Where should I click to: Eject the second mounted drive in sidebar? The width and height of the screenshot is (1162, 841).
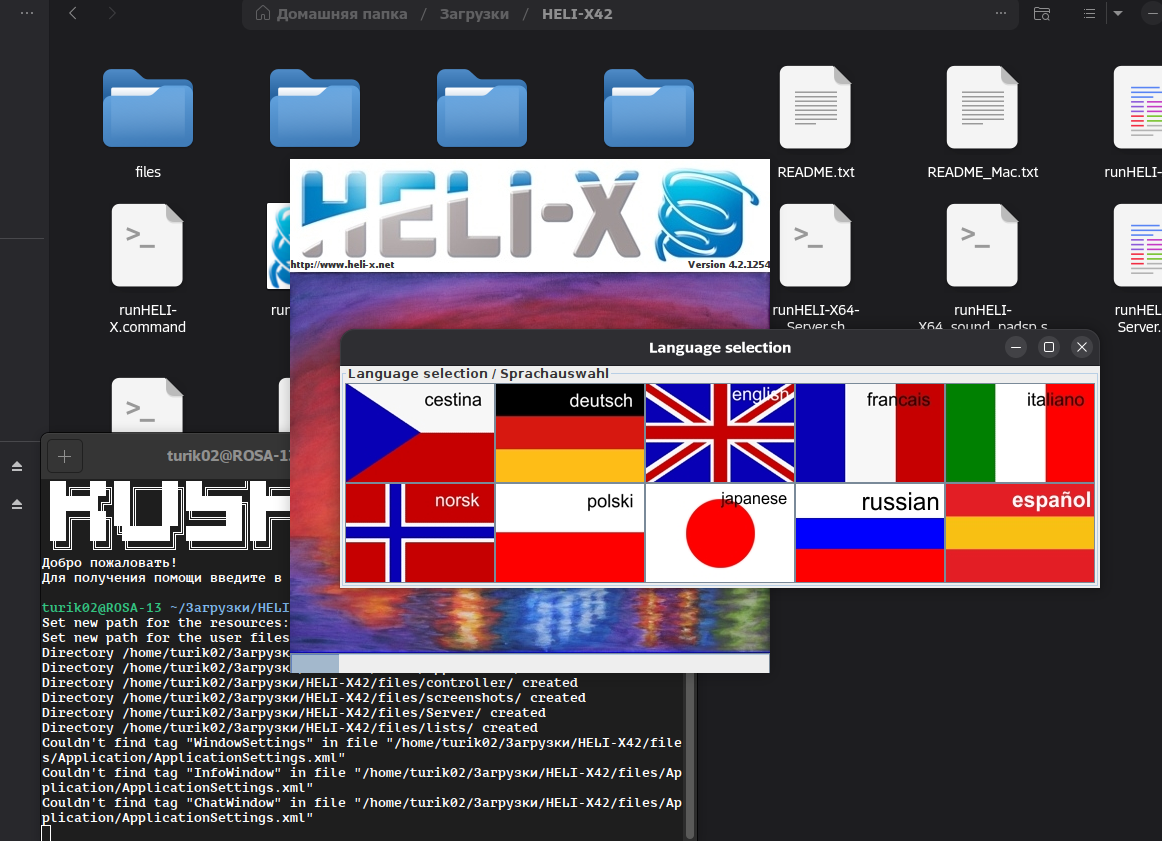[16, 504]
